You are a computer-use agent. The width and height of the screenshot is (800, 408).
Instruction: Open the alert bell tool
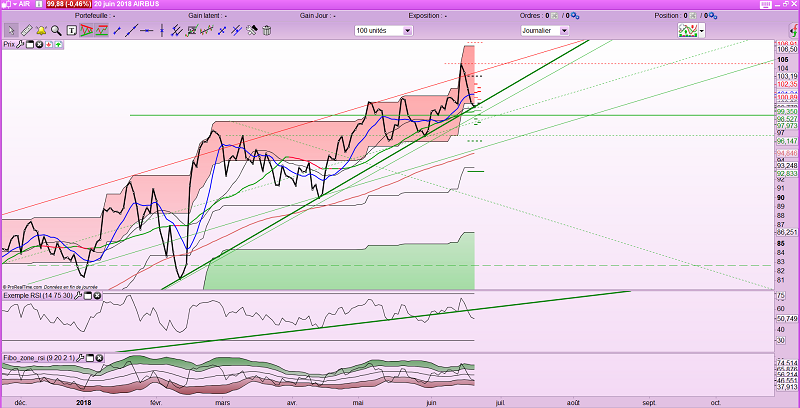pos(41,30)
